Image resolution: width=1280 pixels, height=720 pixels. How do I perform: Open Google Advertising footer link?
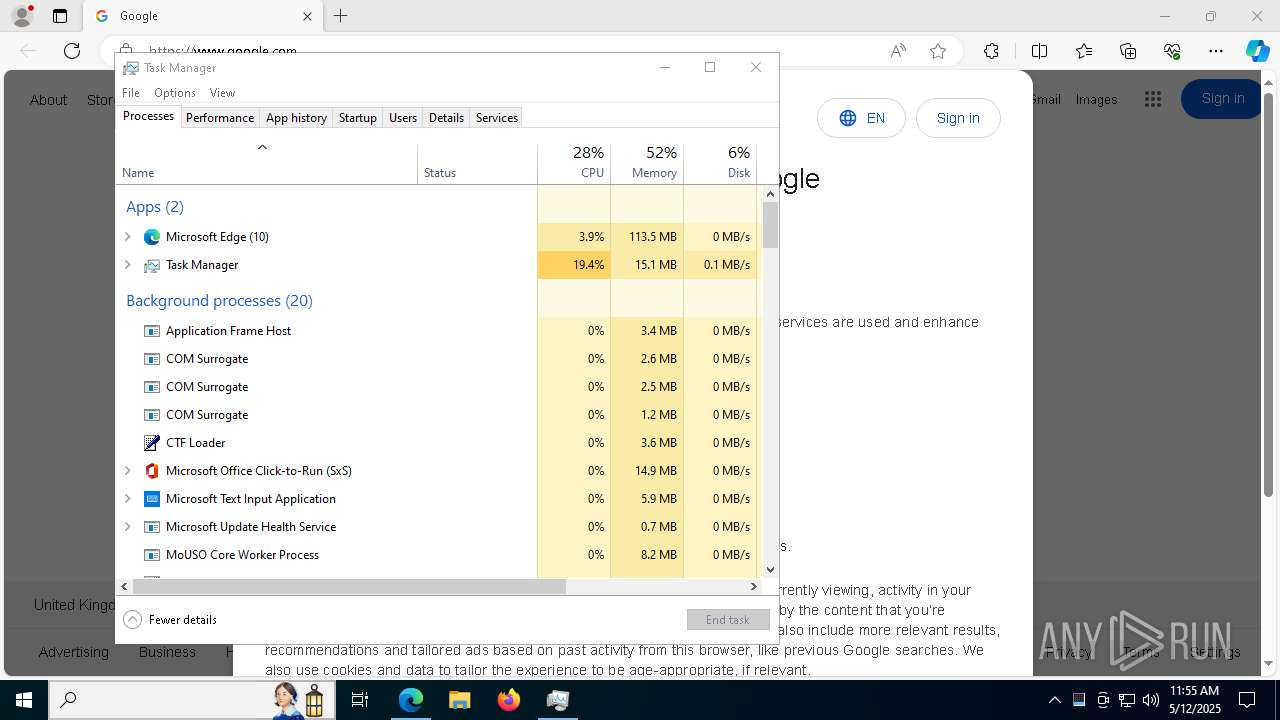pyautogui.click(x=74, y=652)
